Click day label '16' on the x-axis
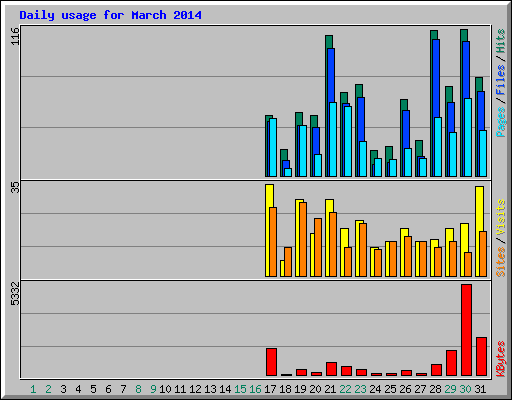The width and height of the screenshot is (512, 400). pos(255,389)
